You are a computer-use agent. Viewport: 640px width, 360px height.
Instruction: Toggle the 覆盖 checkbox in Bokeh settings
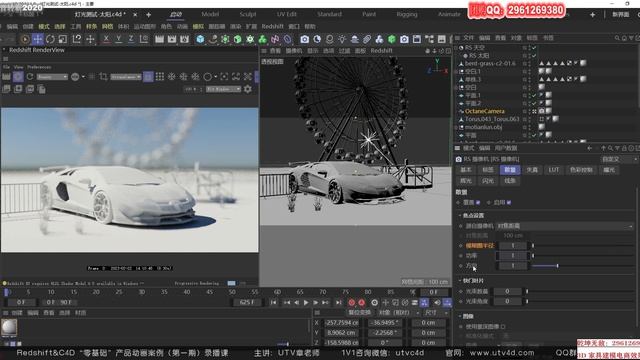pos(478,202)
